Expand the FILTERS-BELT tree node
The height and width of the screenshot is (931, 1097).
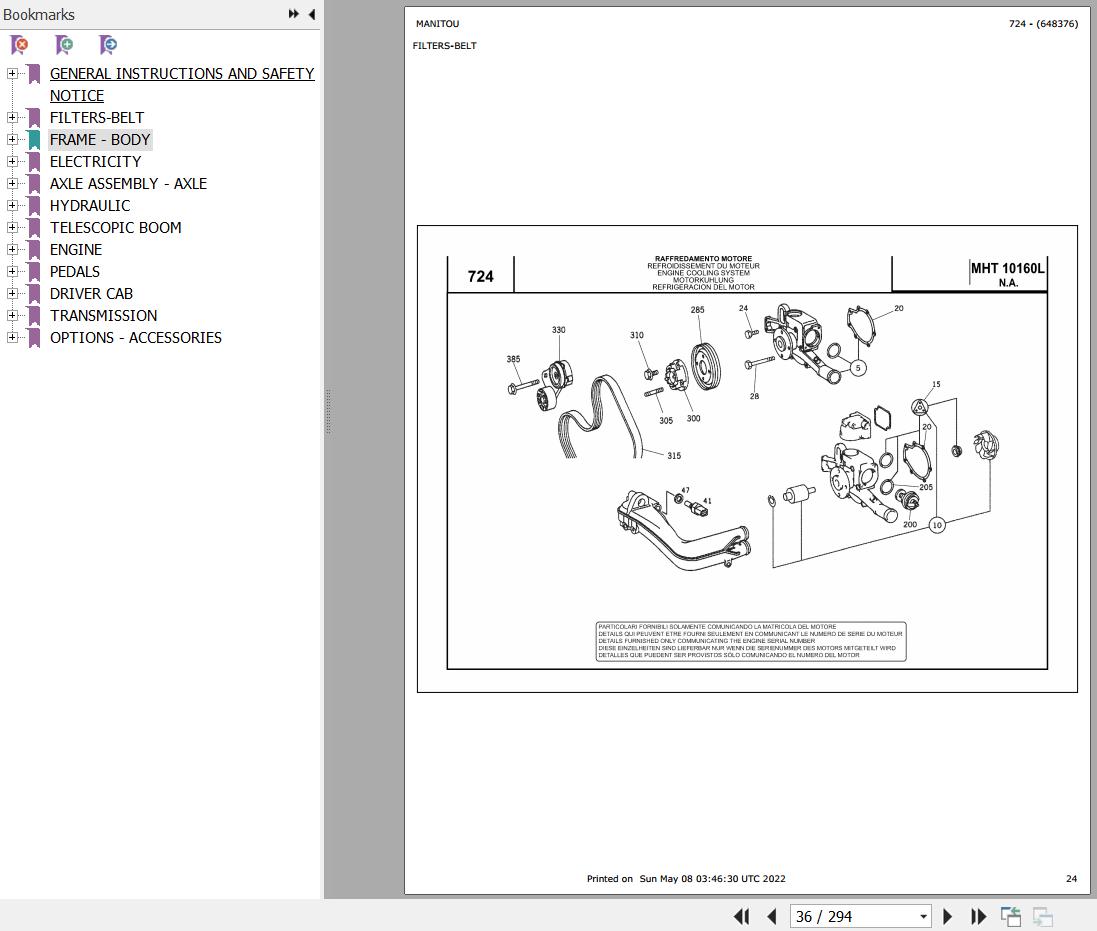tap(12, 118)
